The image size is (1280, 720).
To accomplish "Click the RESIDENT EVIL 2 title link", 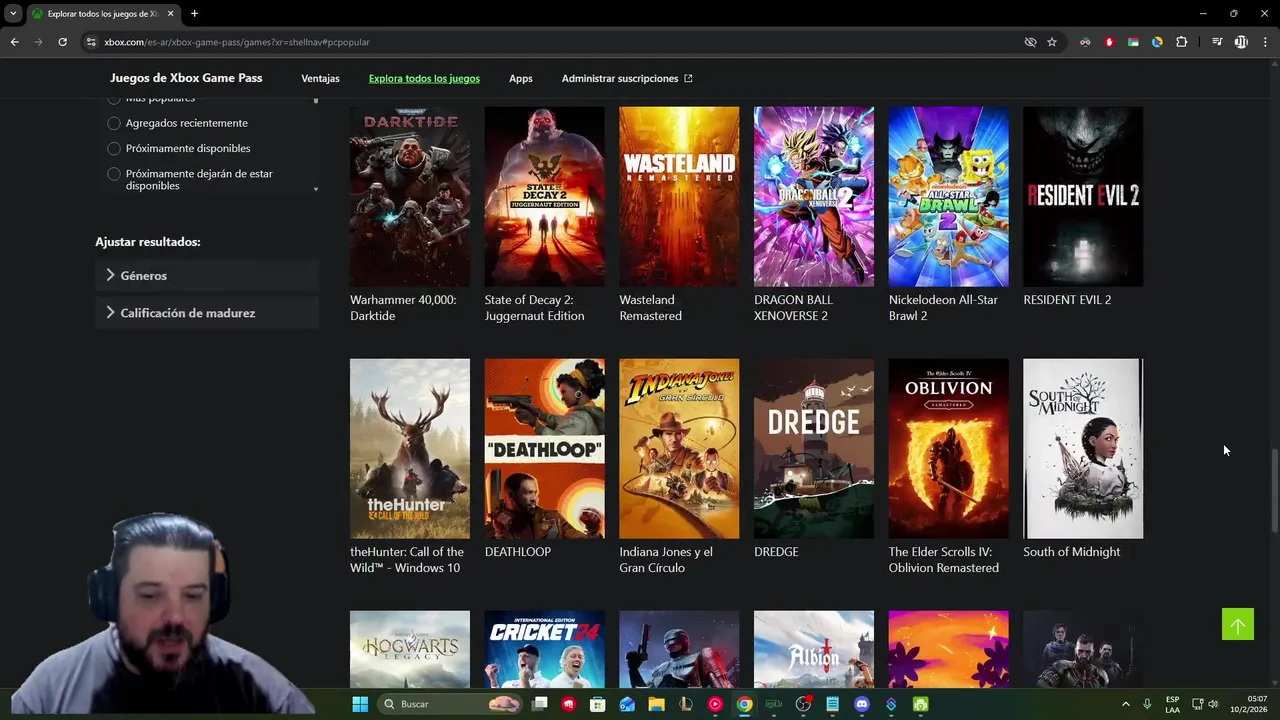I will 1067,300.
